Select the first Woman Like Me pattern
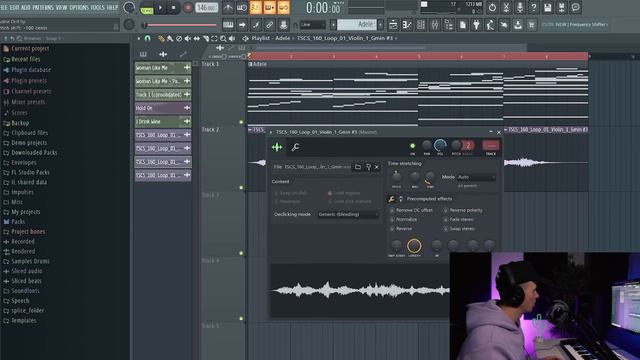This screenshot has width=640, height=360. pos(163,67)
